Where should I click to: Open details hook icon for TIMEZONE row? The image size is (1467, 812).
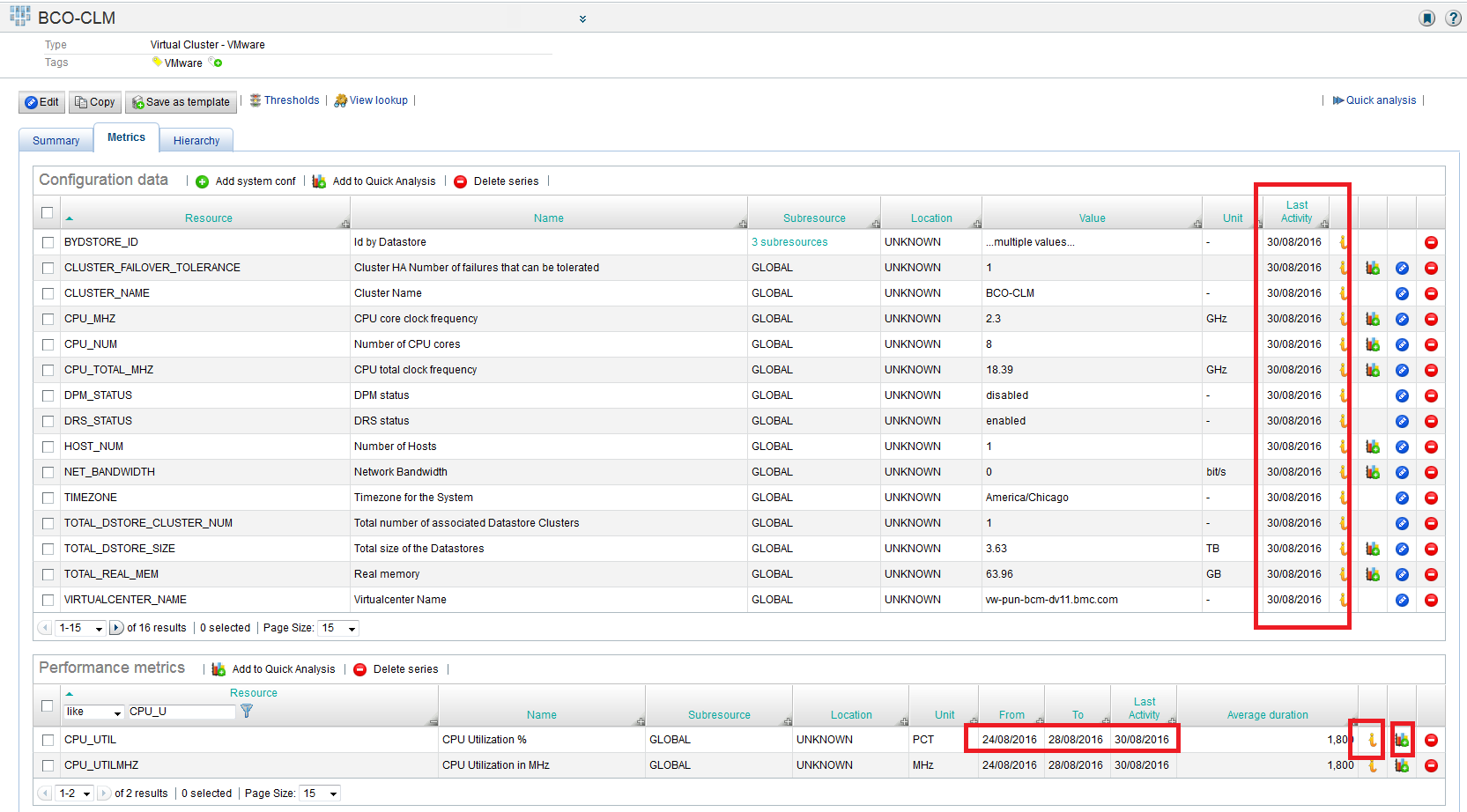tap(1344, 498)
